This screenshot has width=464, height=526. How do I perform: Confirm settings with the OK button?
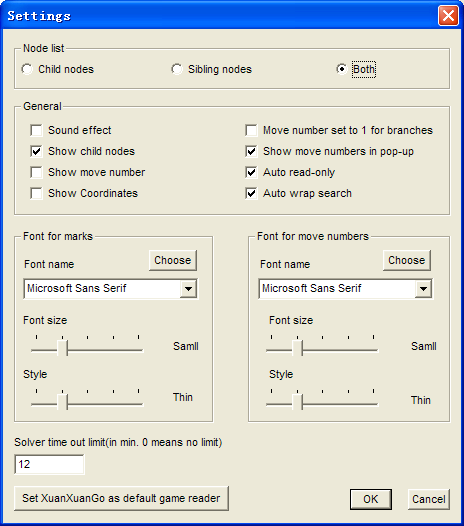pos(371,499)
